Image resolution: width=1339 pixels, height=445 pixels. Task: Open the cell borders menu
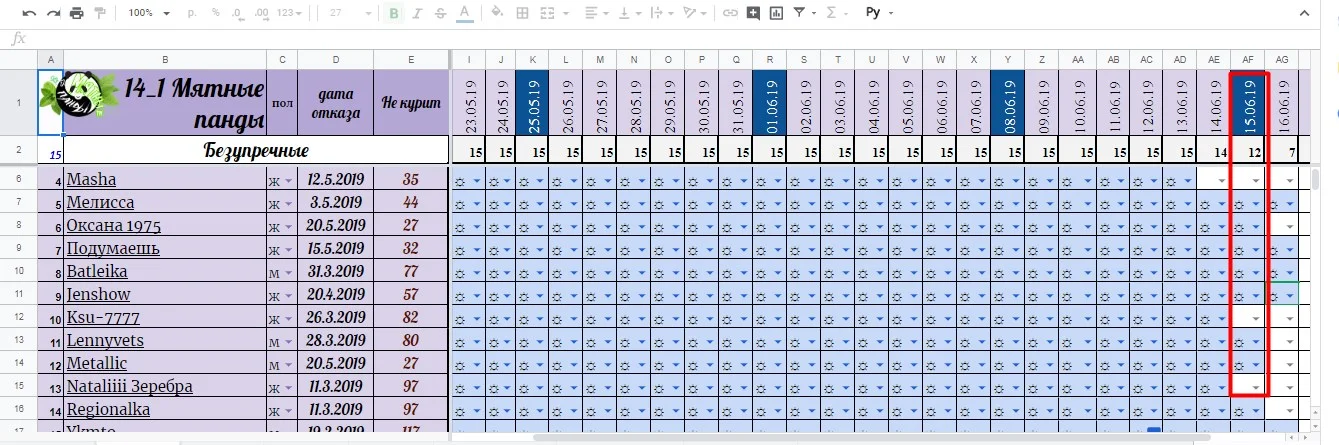(521, 13)
